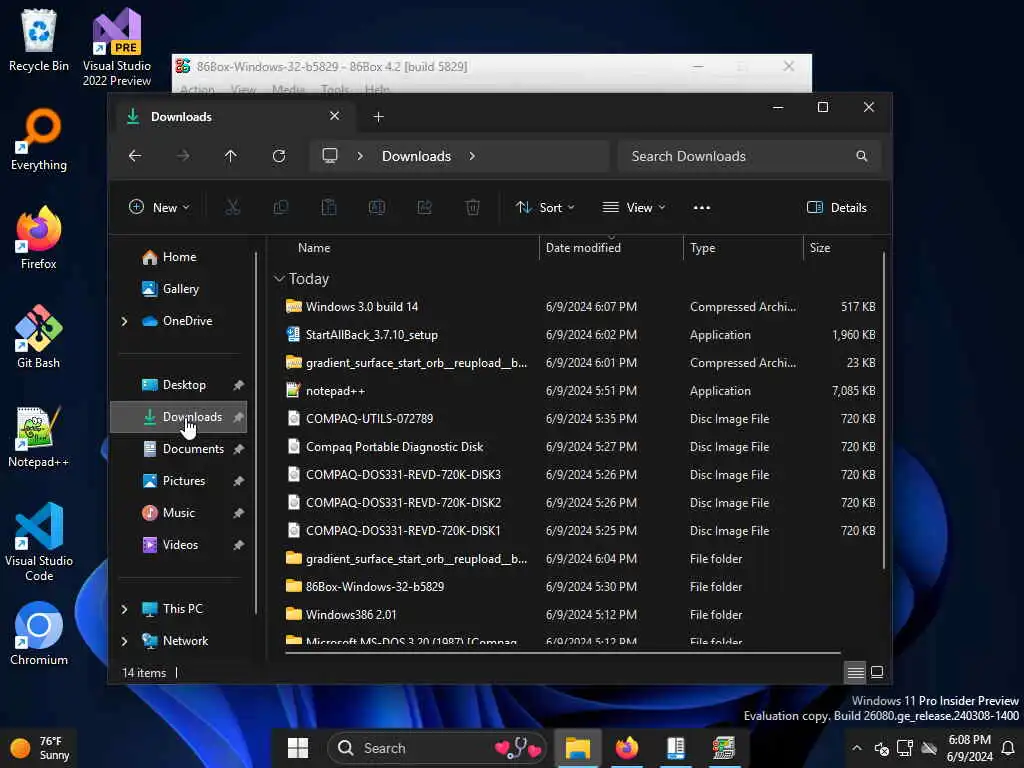Click the Delete trash icon
This screenshot has width=1024, height=768.
pyautogui.click(x=473, y=208)
